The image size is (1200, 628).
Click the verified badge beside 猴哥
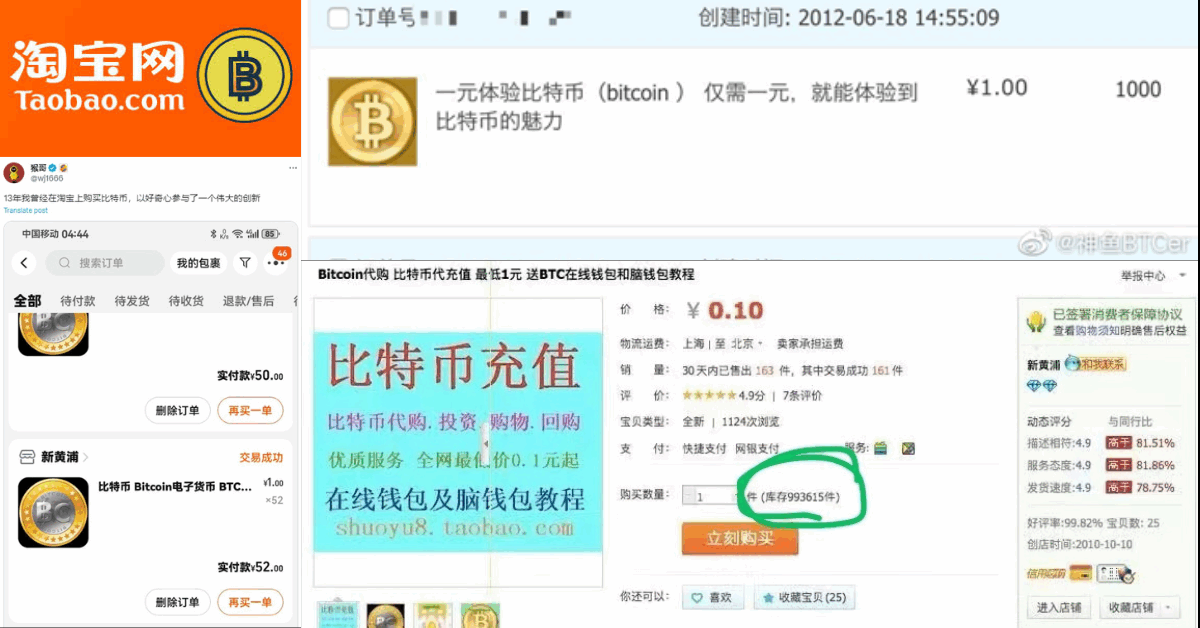(54, 167)
